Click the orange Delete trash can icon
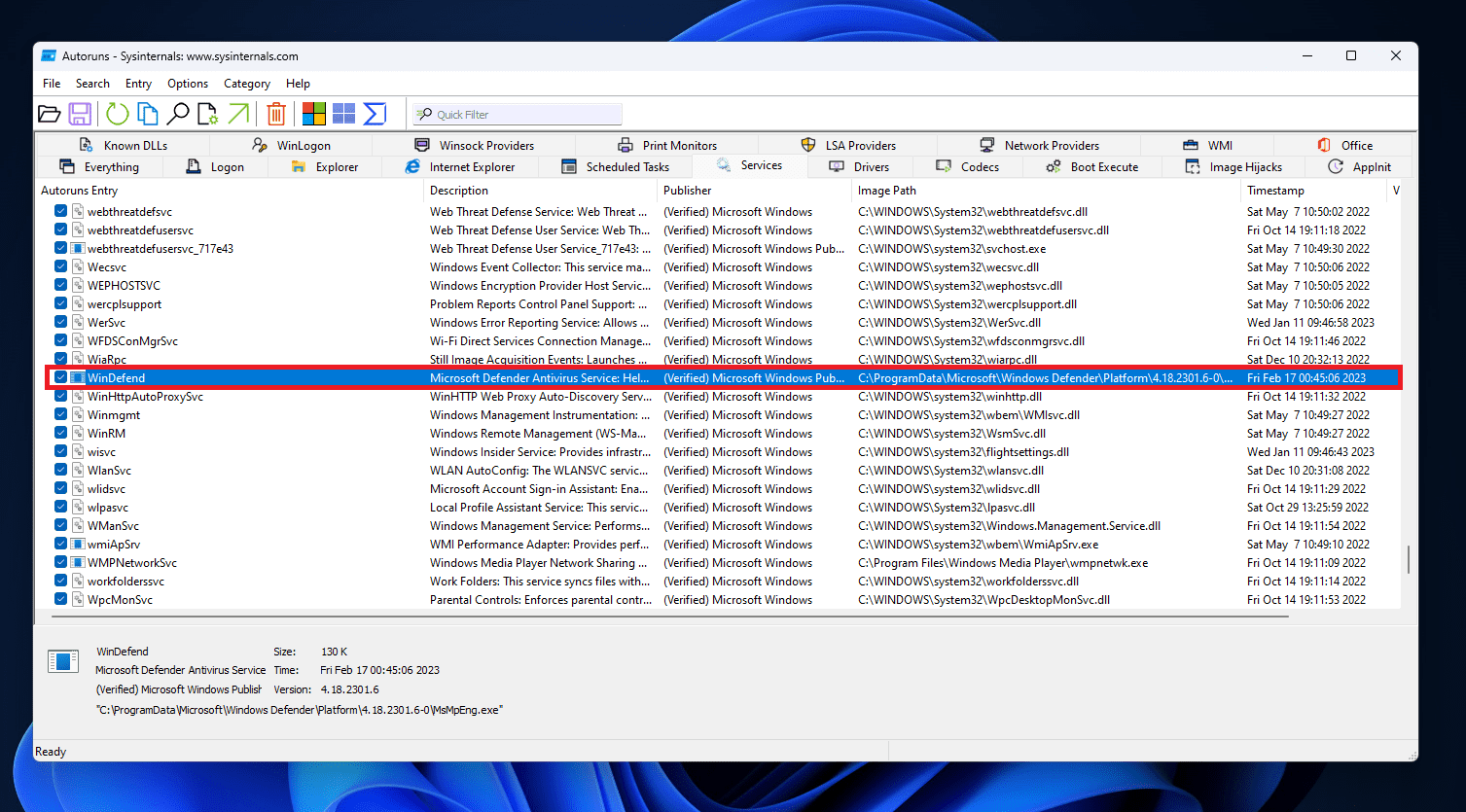This screenshot has height=812, width=1466. tap(276, 115)
